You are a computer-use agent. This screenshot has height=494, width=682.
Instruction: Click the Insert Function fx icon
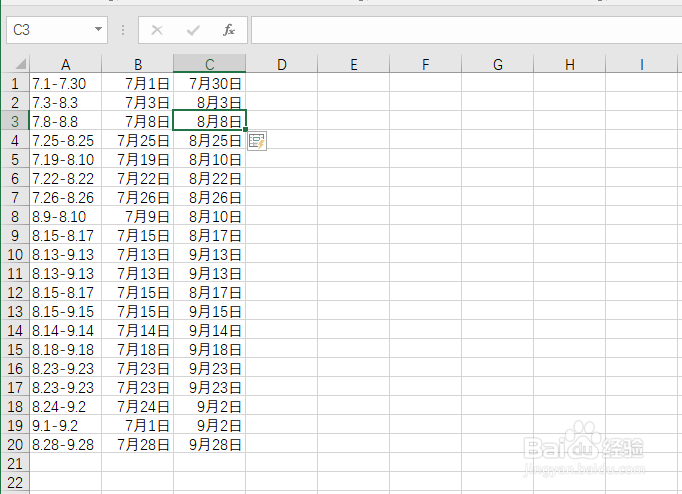229,30
